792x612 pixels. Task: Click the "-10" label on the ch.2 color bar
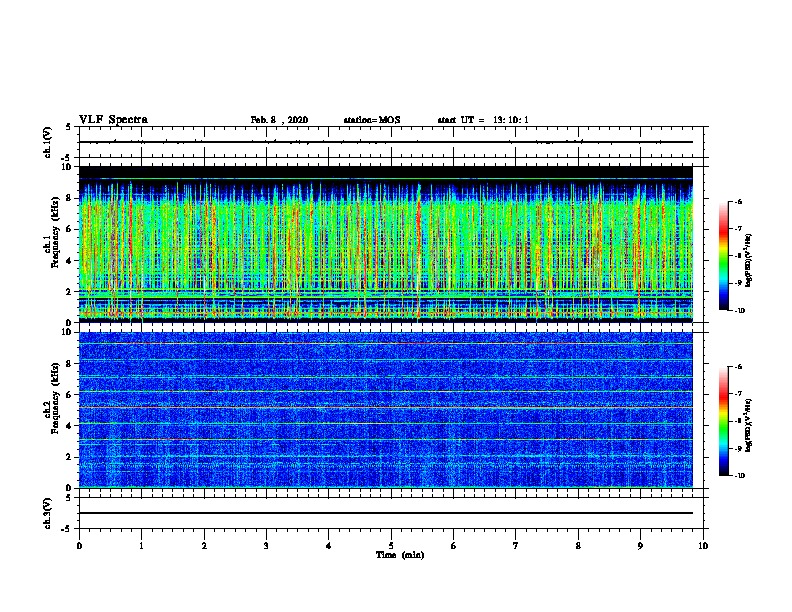coord(739,476)
